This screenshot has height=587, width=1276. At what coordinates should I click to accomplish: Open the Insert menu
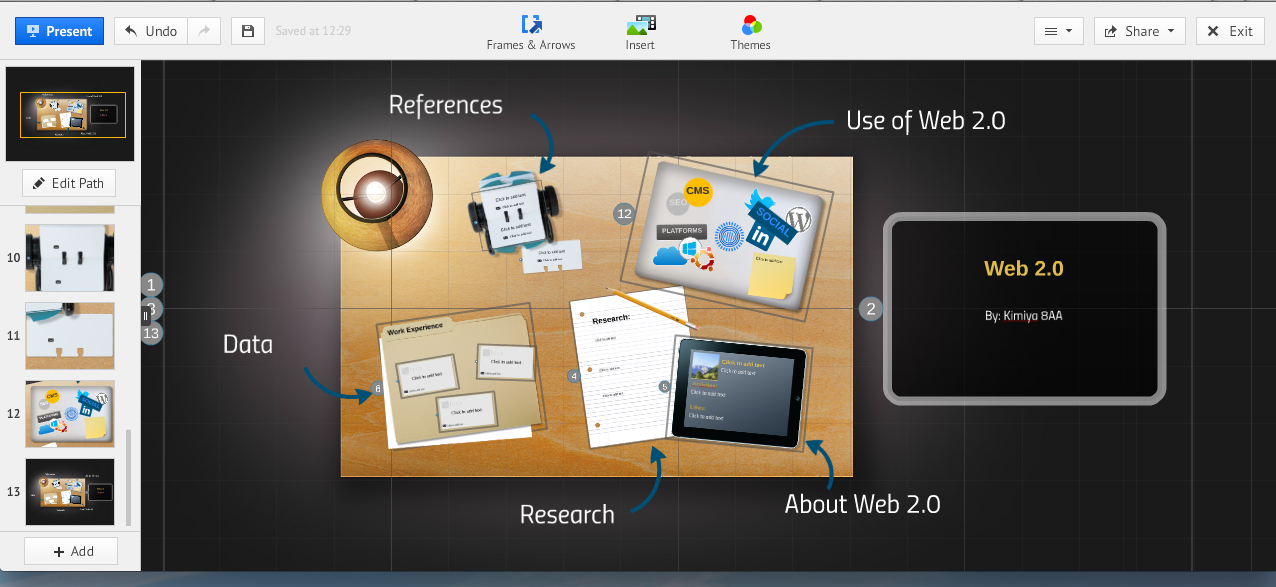point(640,31)
